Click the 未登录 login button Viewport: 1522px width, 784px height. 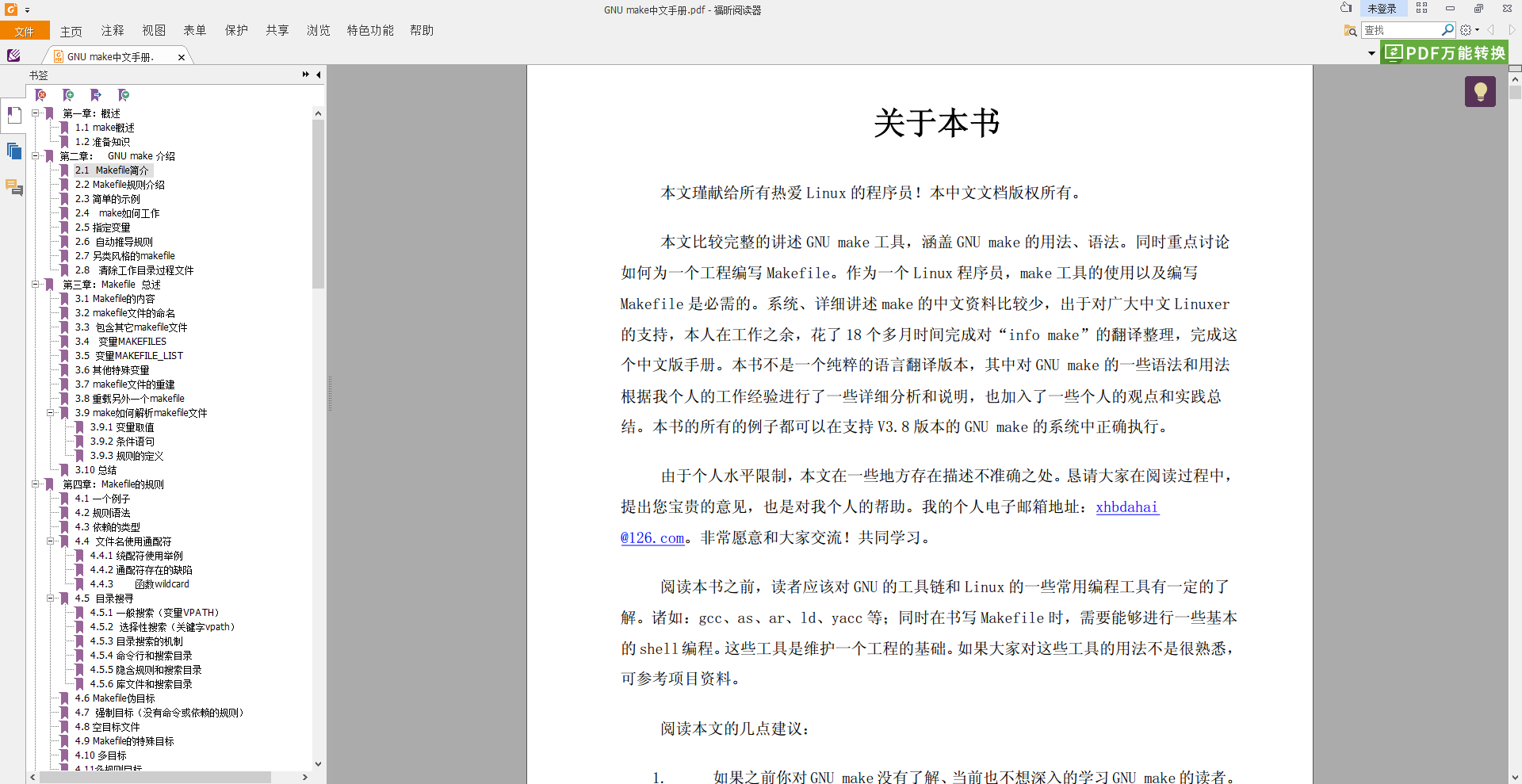click(1382, 9)
